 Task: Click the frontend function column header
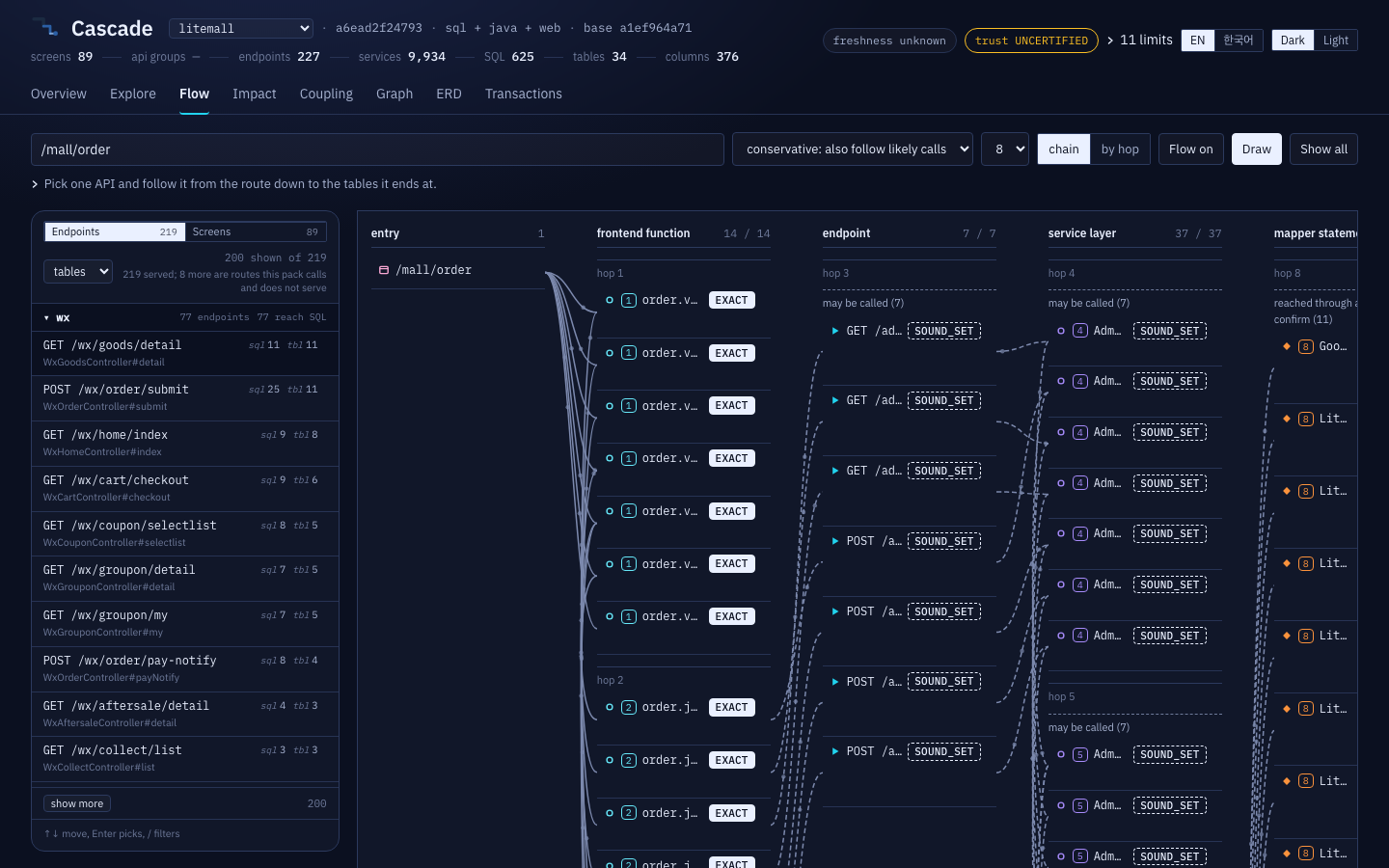pyautogui.click(x=643, y=233)
